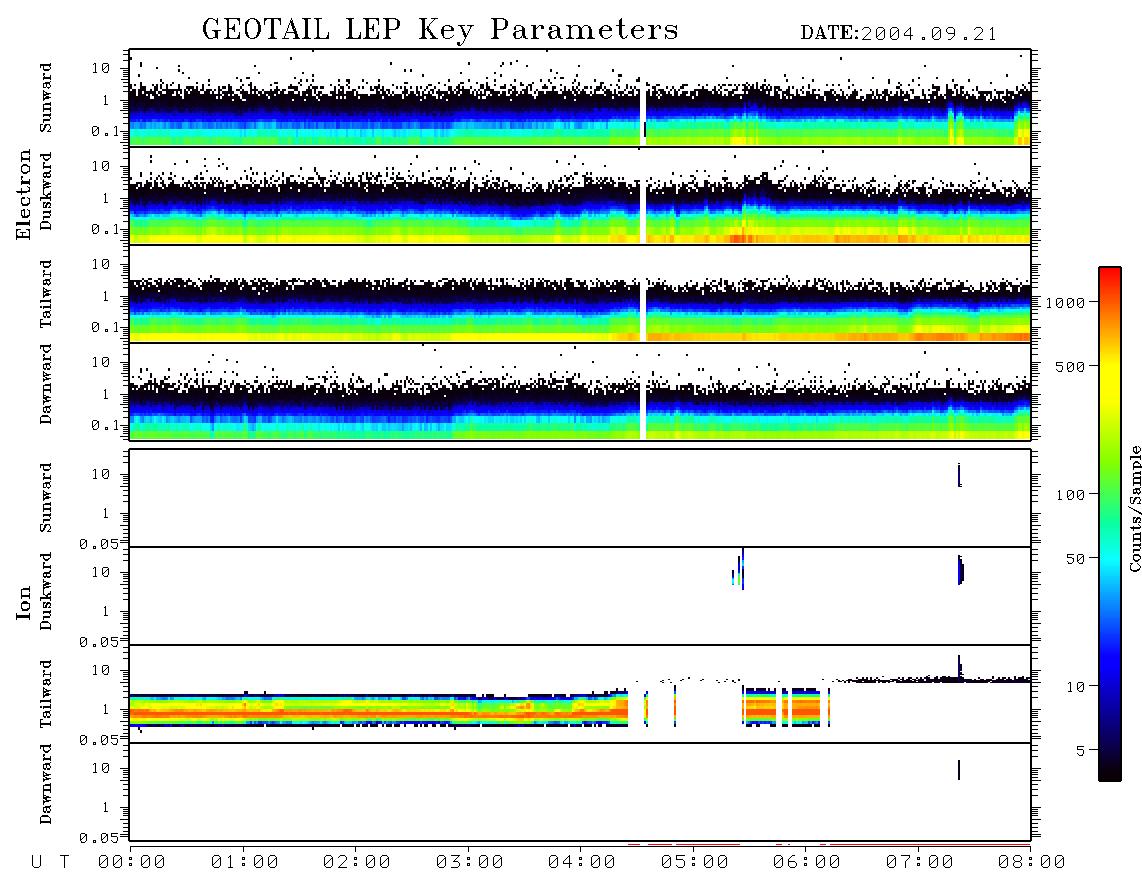The height and width of the screenshot is (880, 1142).
Task: Click the 06:00 time tick label
Action: tap(807, 863)
